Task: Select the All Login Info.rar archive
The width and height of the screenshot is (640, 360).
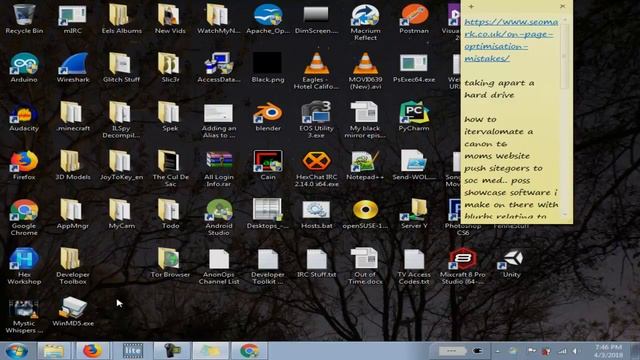Action: pos(219,168)
